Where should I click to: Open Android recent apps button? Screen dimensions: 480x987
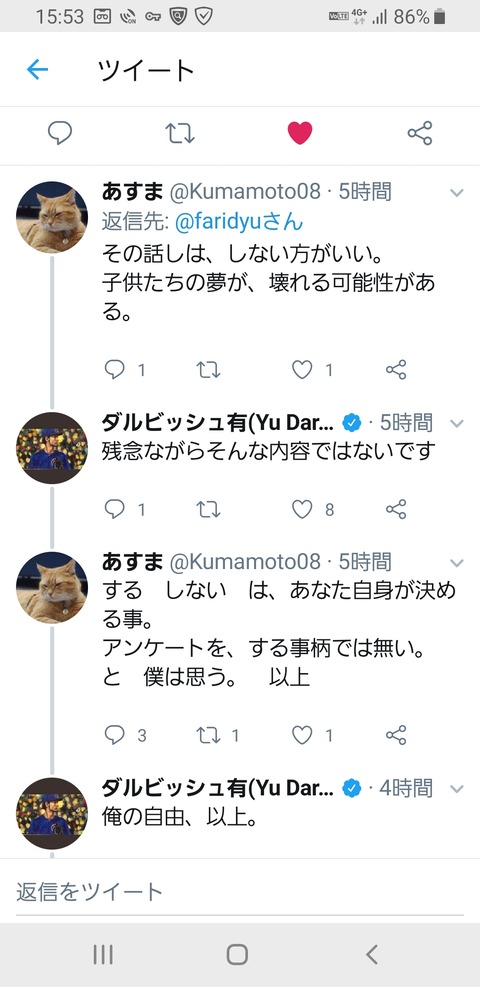[103, 954]
